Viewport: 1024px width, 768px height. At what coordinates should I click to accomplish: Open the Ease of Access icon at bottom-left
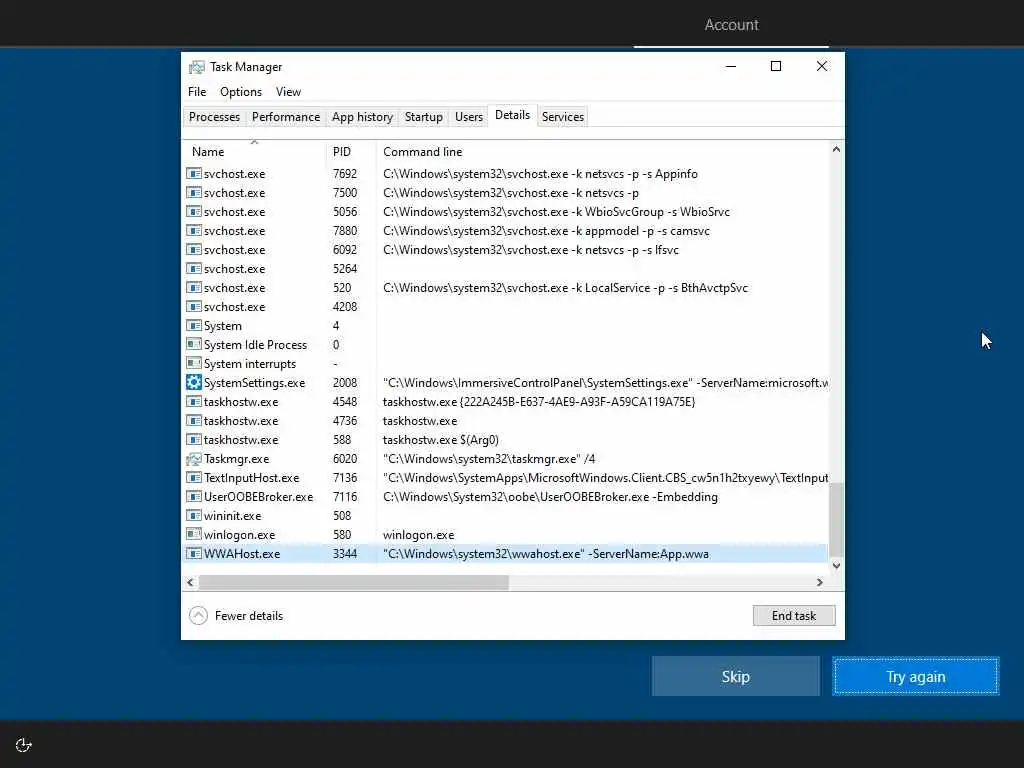(x=24, y=745)
